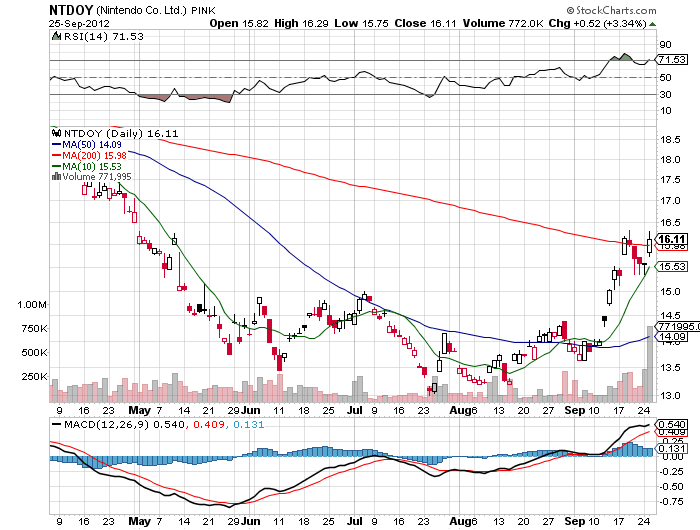Click the RSI value tag 71.53
The width and height of the screenshot is (700, 530).
(671, 59)
